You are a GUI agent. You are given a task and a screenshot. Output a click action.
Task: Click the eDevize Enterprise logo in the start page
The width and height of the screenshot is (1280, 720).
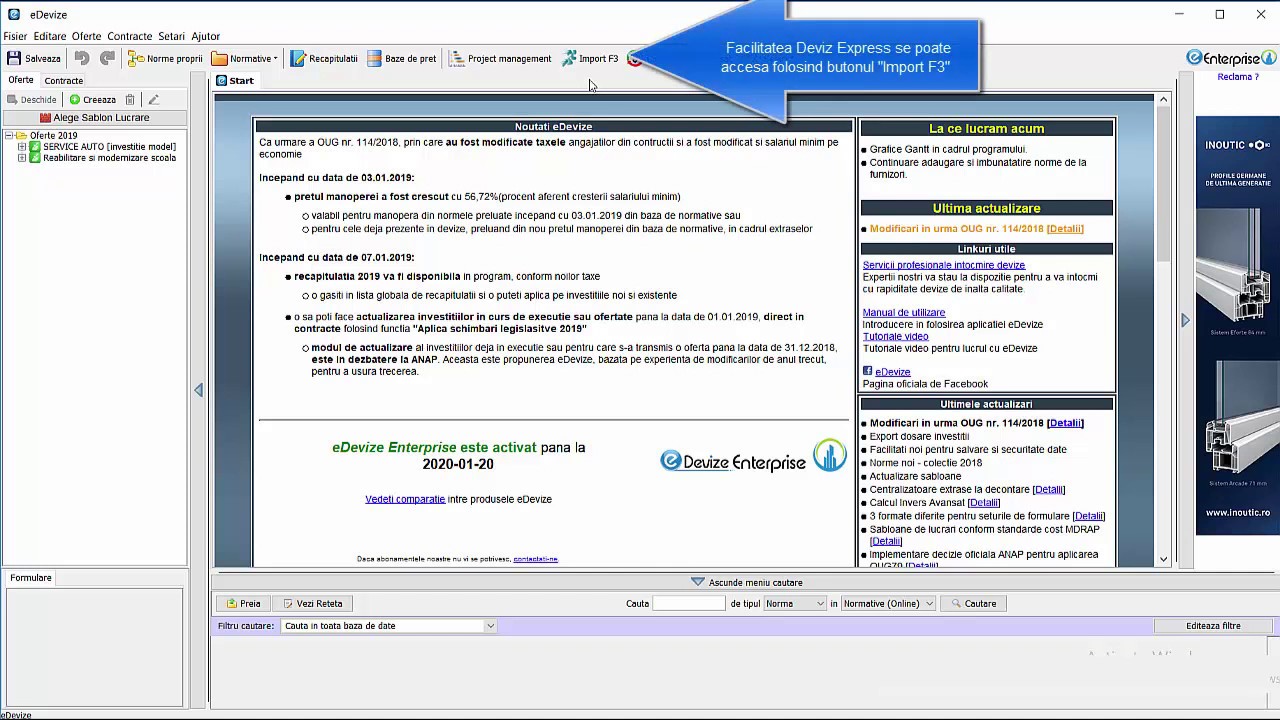753,457
